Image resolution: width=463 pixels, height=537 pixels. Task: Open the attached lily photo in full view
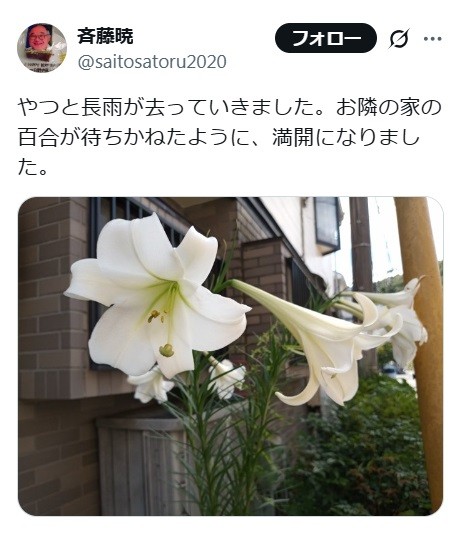(x=231, y=356)
